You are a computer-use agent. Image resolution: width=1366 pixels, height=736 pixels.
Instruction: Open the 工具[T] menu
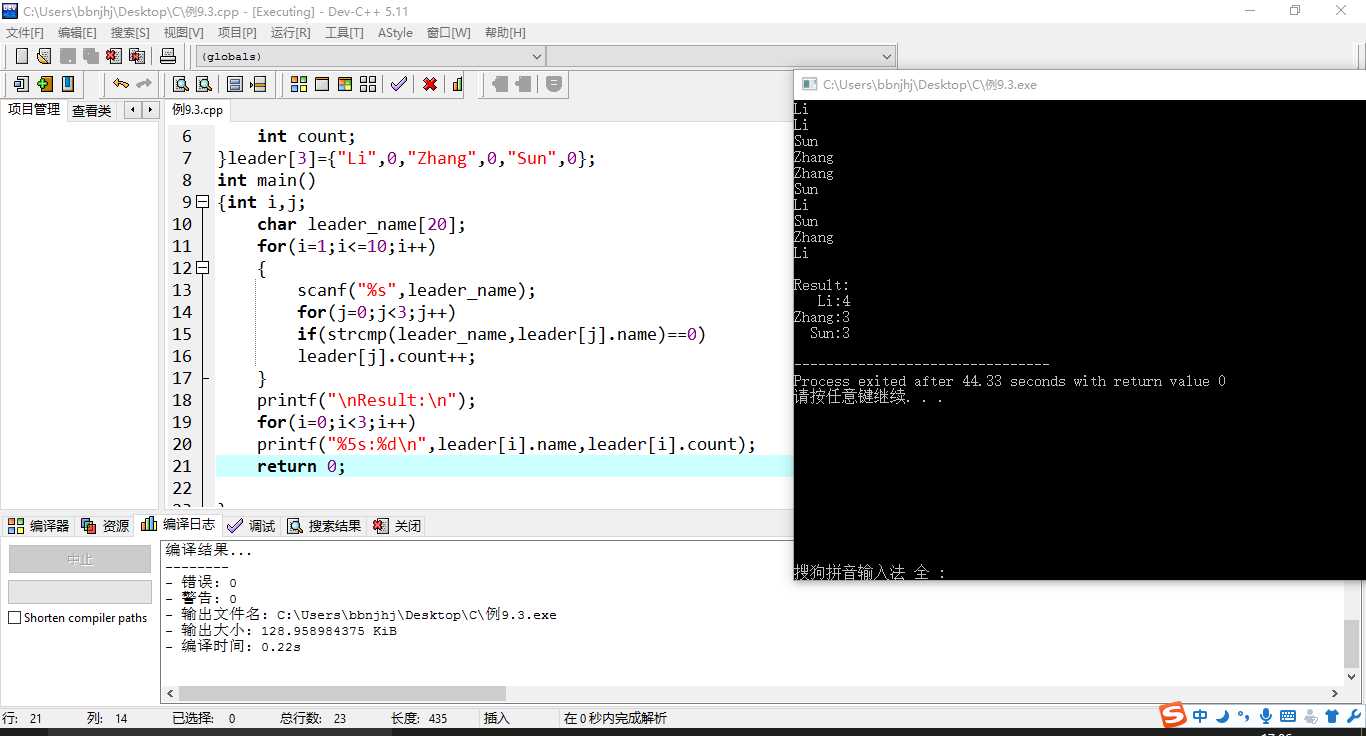(344, 33)
